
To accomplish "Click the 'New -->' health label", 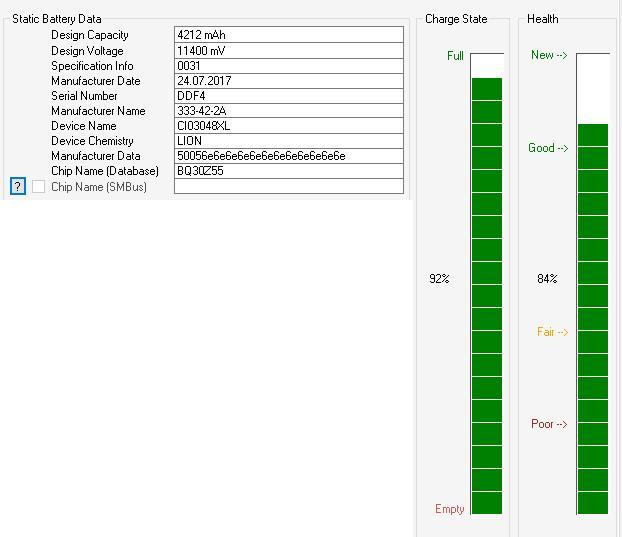I will coord(549,55).
